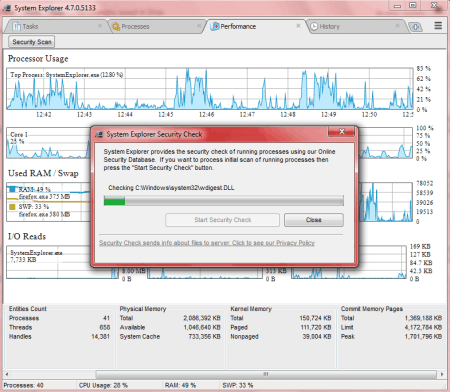Viewport: 450px width, 392px height.
Task: Click the scrollbar left arrow
Action: [x=7, y=374]
